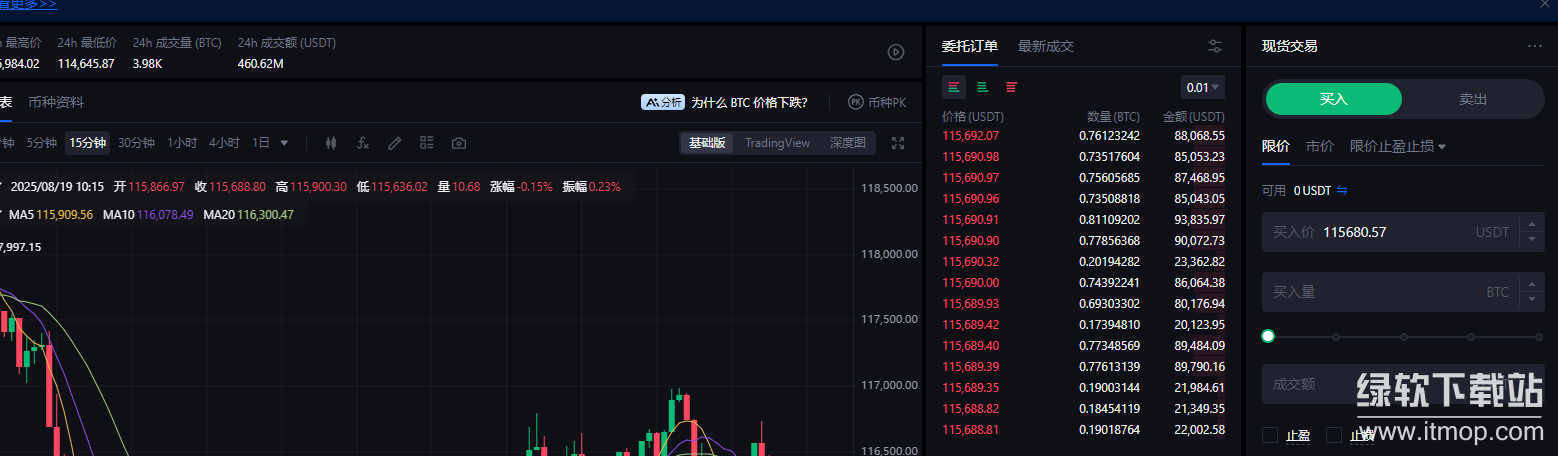Open order book settings sliders icon
This screenshot has width=1558, height=456.
(1215, 46)
